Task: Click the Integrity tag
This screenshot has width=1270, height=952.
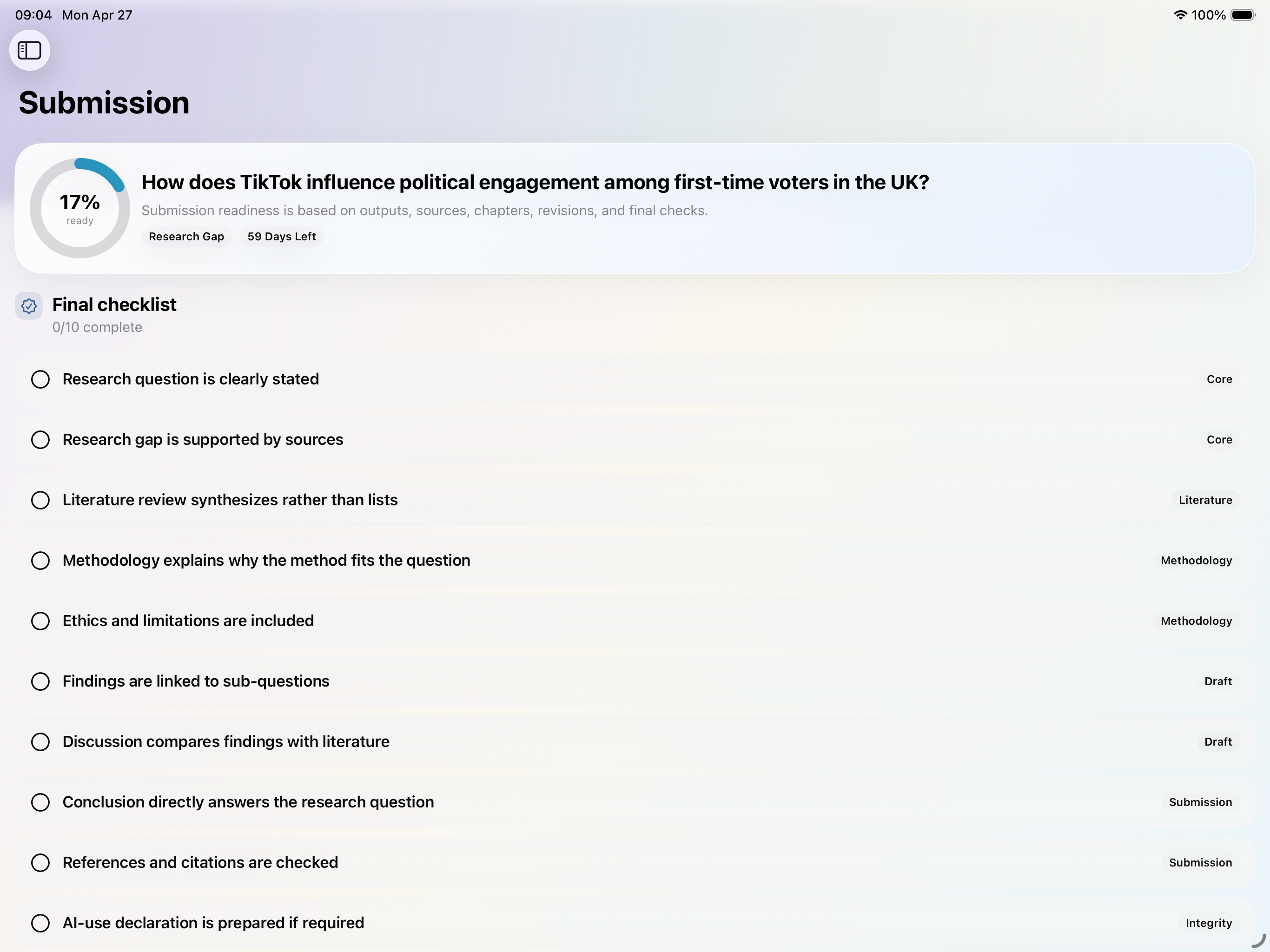Action: pyautogui.click(x=1209, y=923)
